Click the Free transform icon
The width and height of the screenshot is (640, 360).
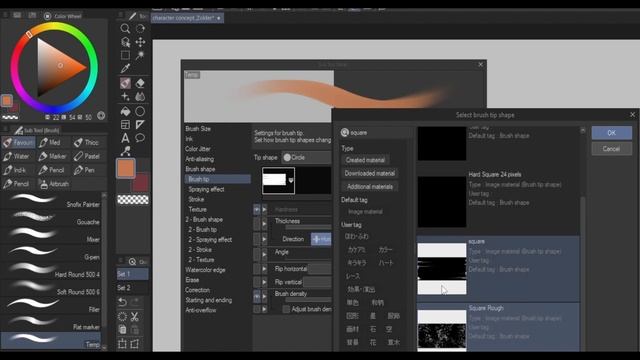[x=135, y=344]
